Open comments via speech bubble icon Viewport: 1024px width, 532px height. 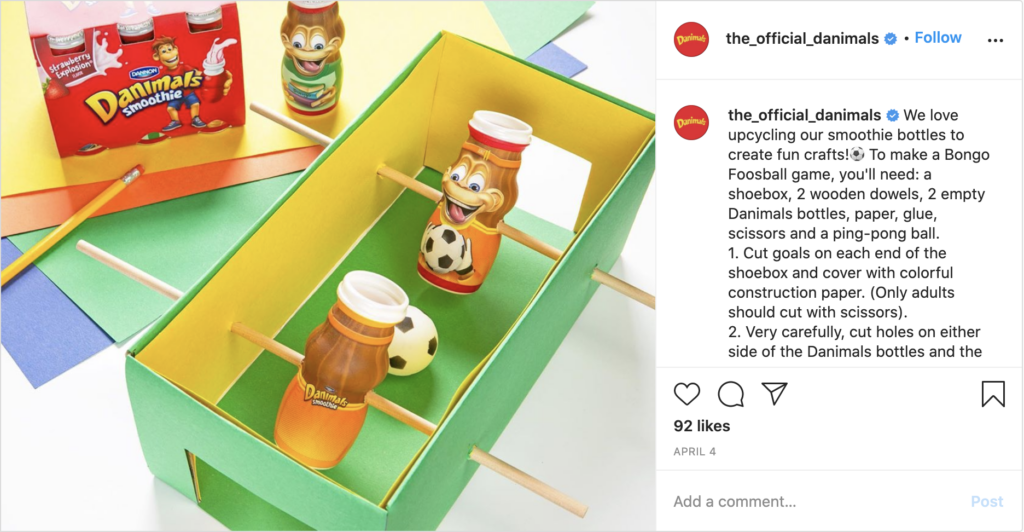730,394
